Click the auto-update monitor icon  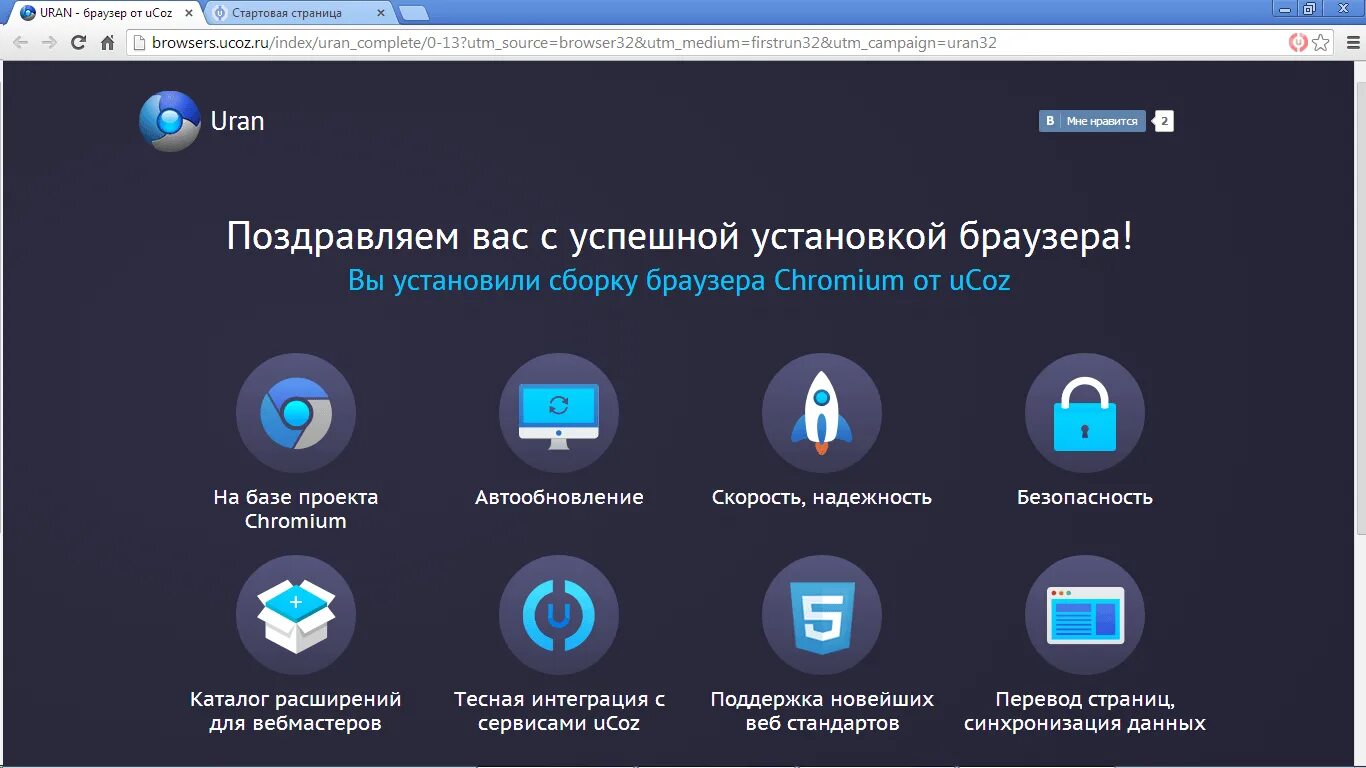(559, 413)
